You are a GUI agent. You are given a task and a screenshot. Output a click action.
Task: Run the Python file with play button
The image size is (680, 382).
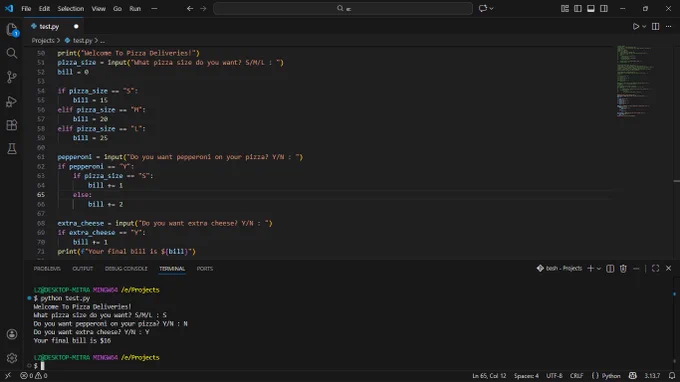point(636,26)
